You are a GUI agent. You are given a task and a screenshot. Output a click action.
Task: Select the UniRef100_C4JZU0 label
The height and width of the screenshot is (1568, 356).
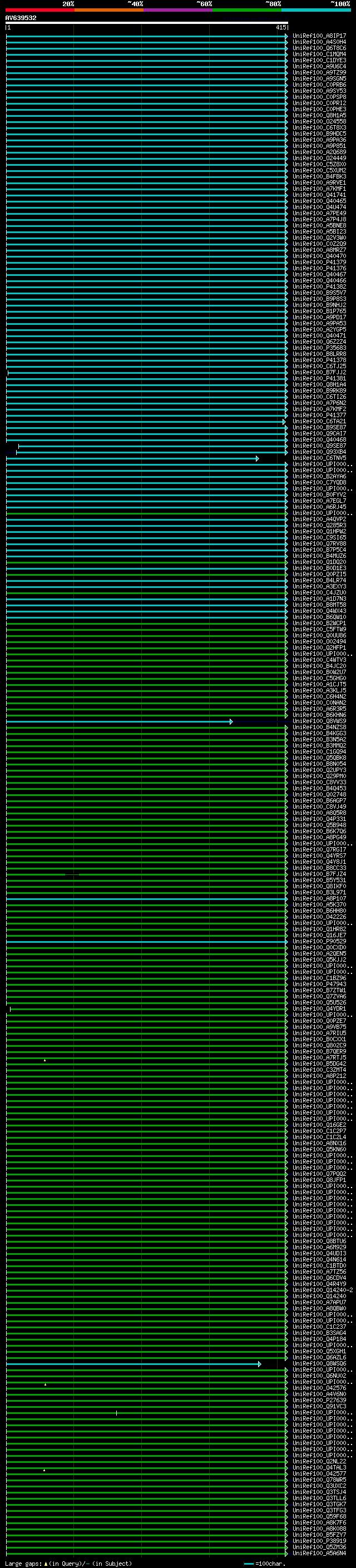319,592
